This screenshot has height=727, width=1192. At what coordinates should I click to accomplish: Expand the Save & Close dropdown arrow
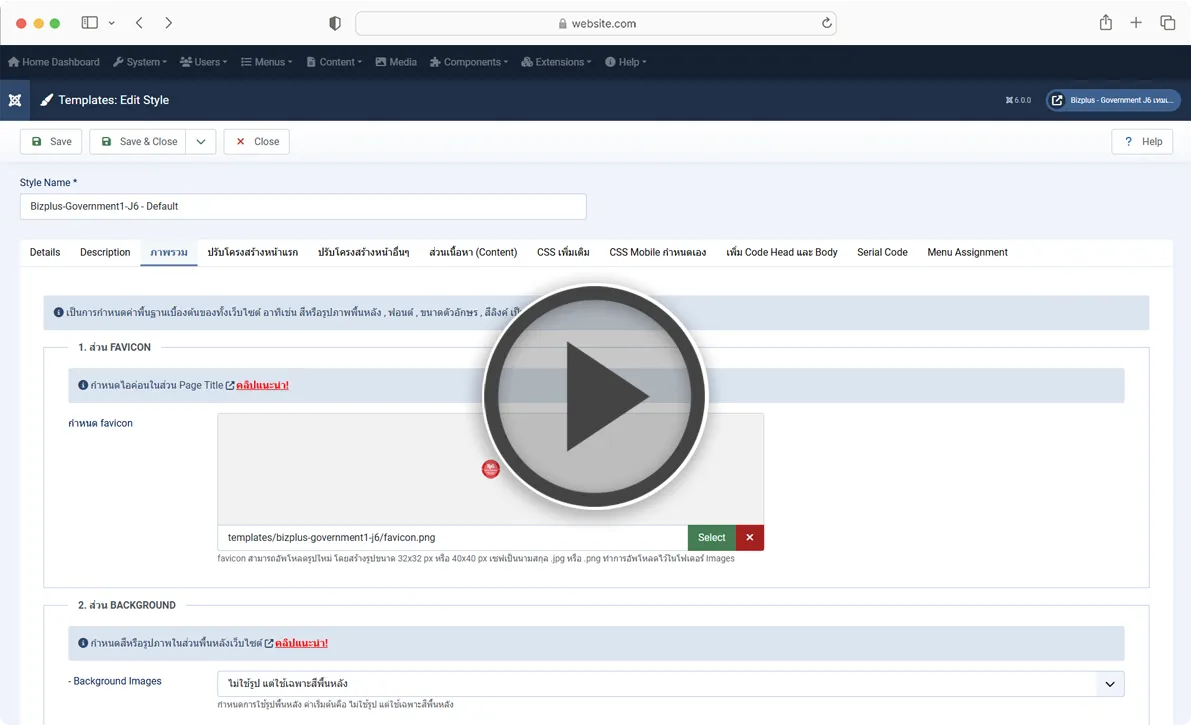(x=201, y=142)
